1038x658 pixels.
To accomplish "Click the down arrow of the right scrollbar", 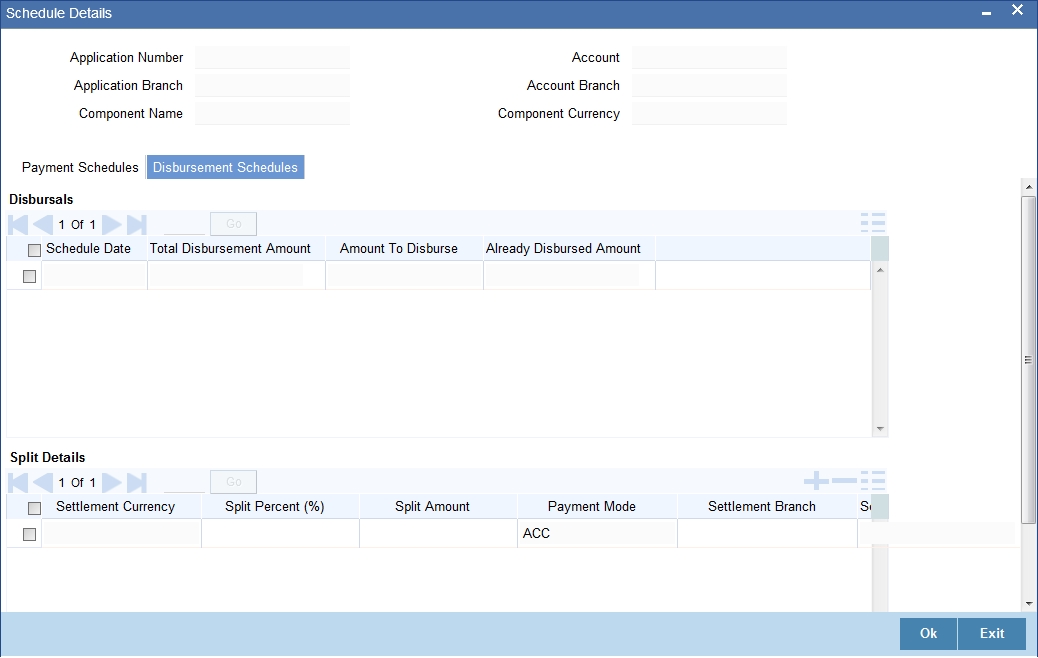I will click(1028, 603).
